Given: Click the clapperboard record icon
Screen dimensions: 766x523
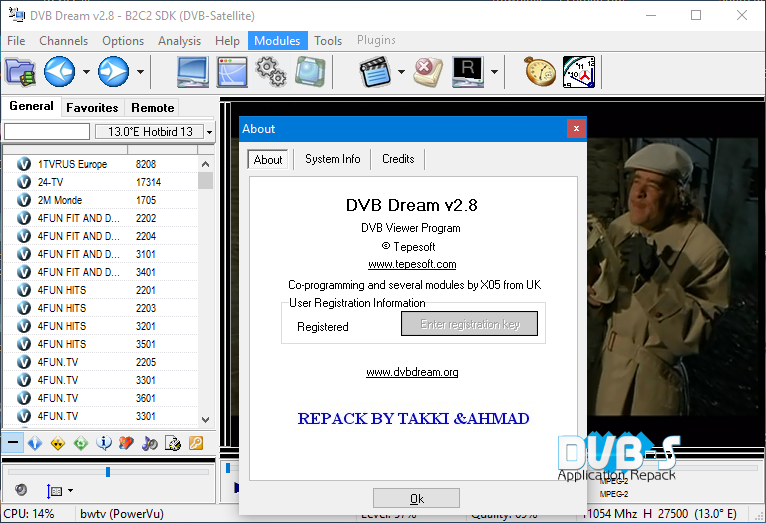Looking at the screenshot, I should click(375, 71).
